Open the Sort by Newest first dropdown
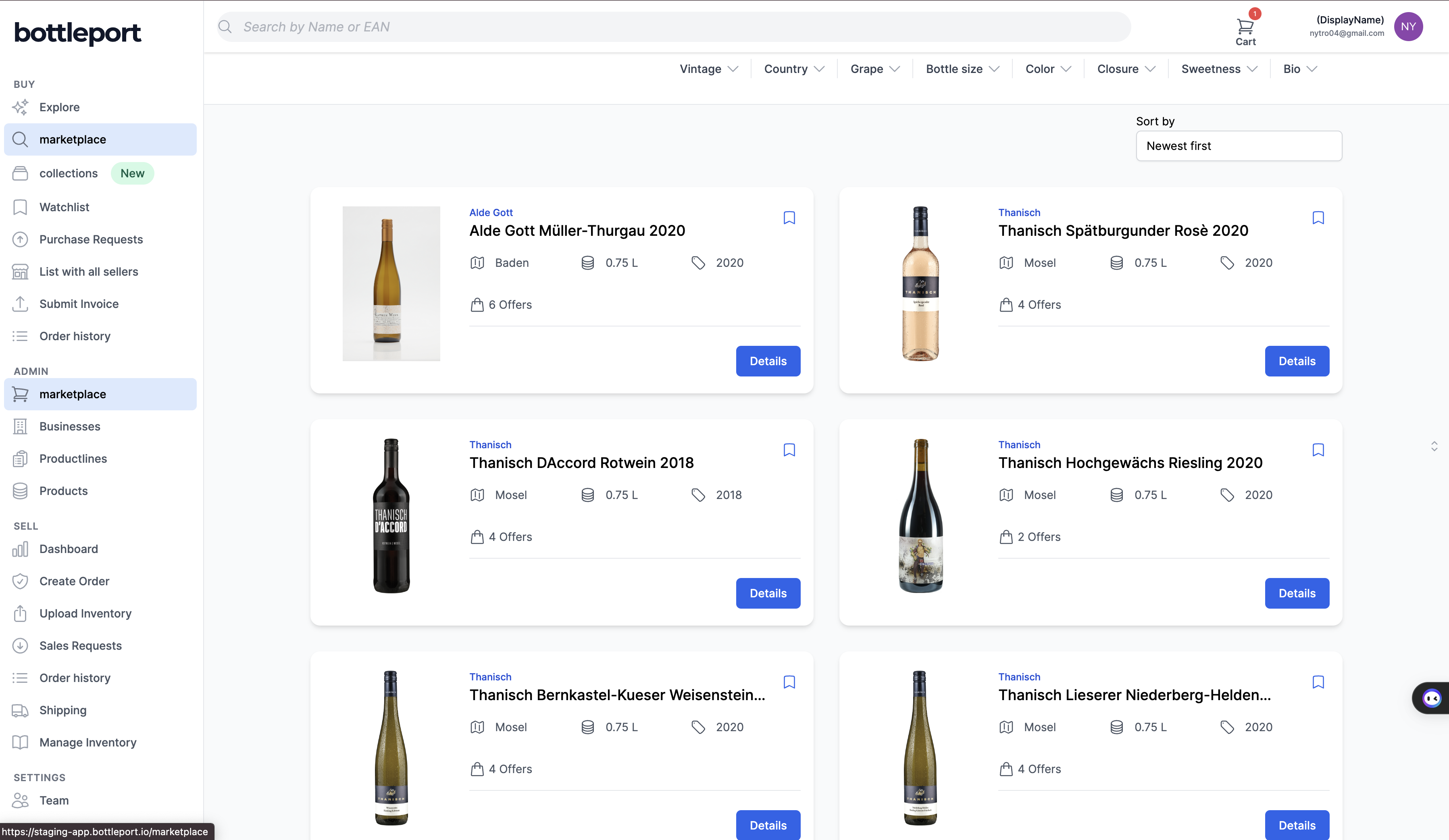The width and height of the screenshot is (1449, 840). [1239, 146]
